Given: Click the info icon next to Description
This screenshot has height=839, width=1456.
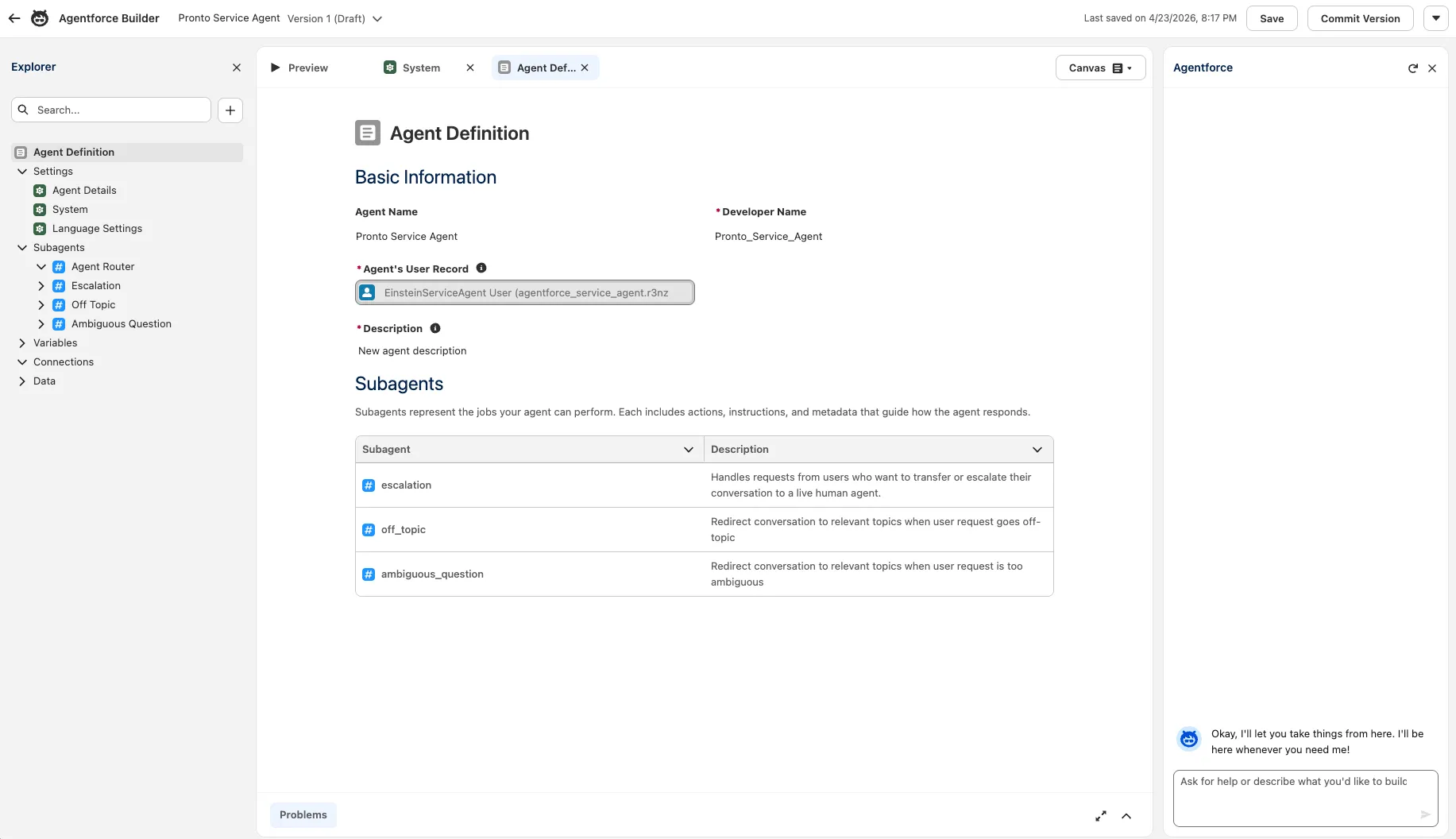Looking at the screenshot, I should pos(435,328).
